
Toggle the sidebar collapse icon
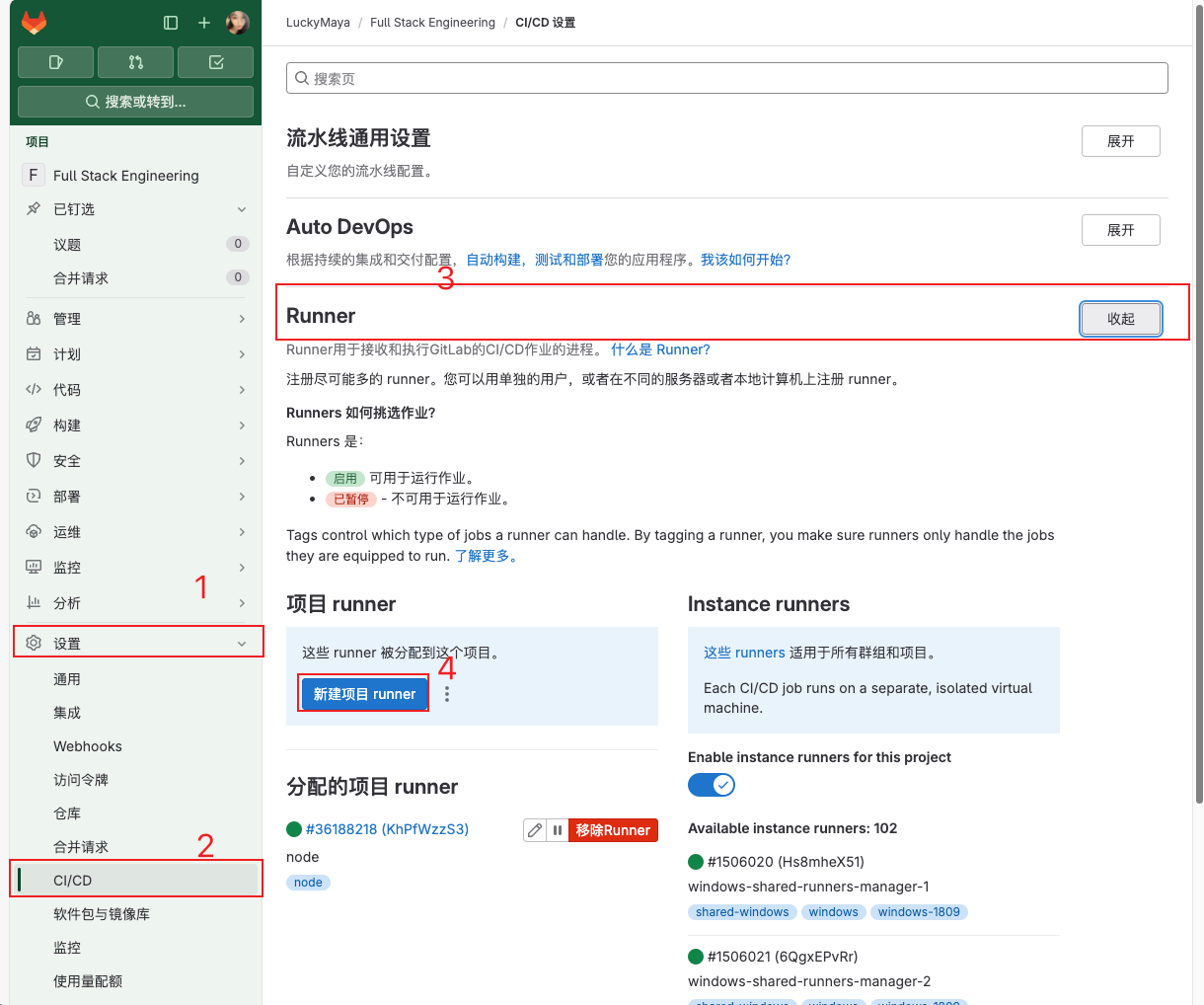coord(171,23)
